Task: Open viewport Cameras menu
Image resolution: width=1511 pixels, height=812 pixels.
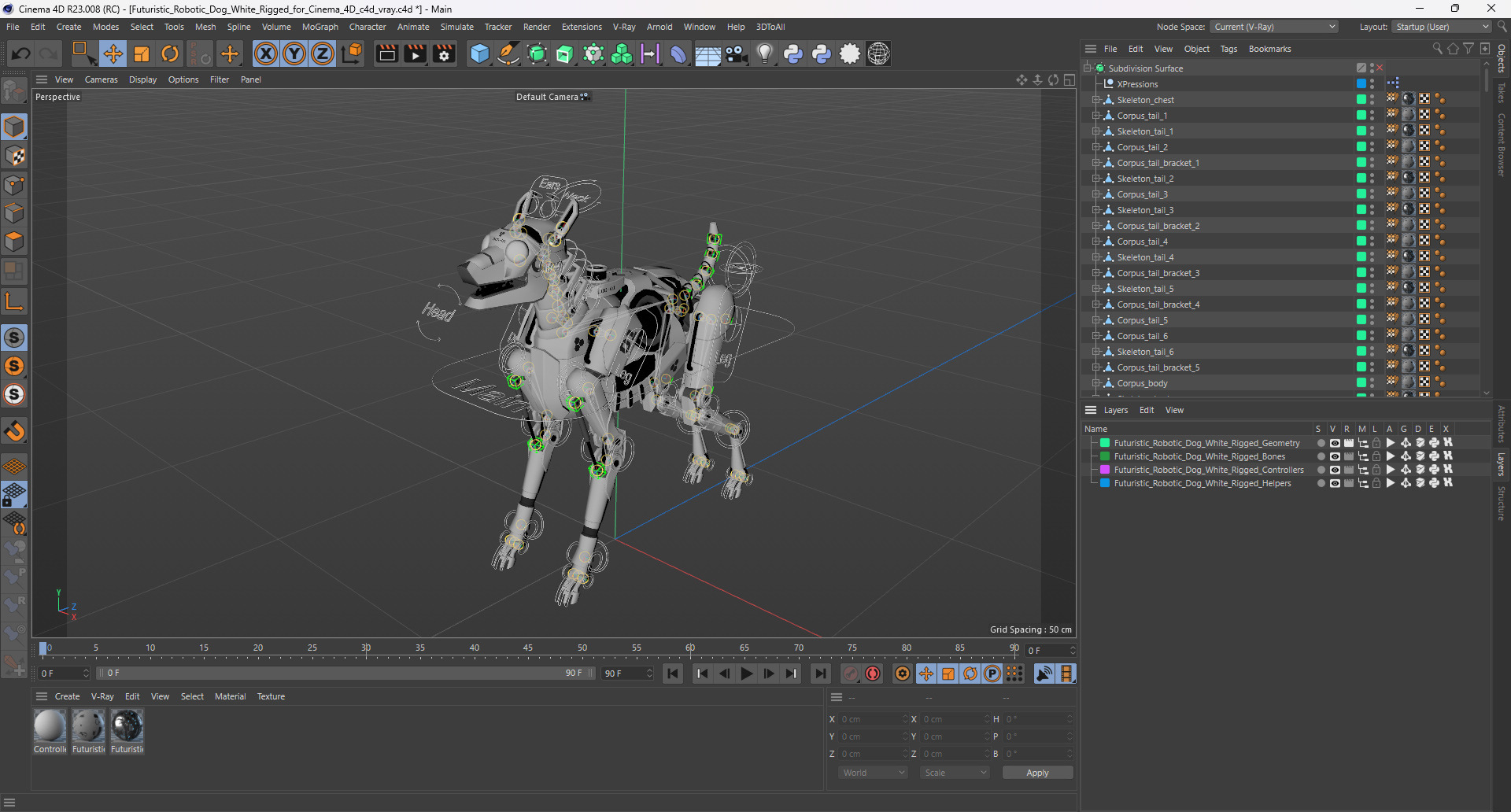Action: click(101, 79)
